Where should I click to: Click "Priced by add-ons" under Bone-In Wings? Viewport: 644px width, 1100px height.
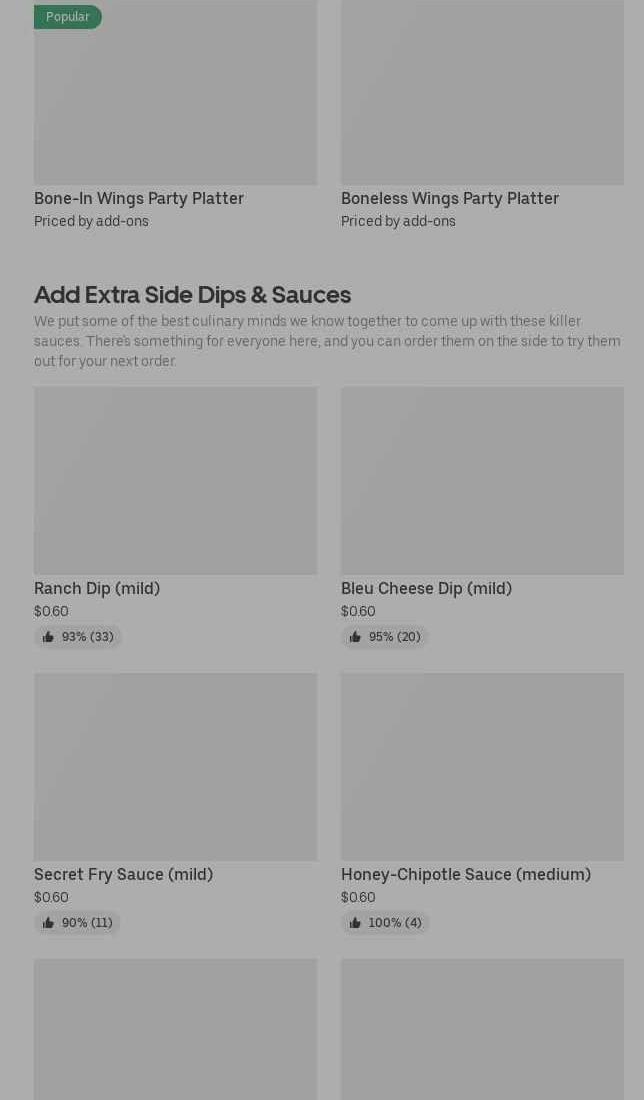[91, 221]
